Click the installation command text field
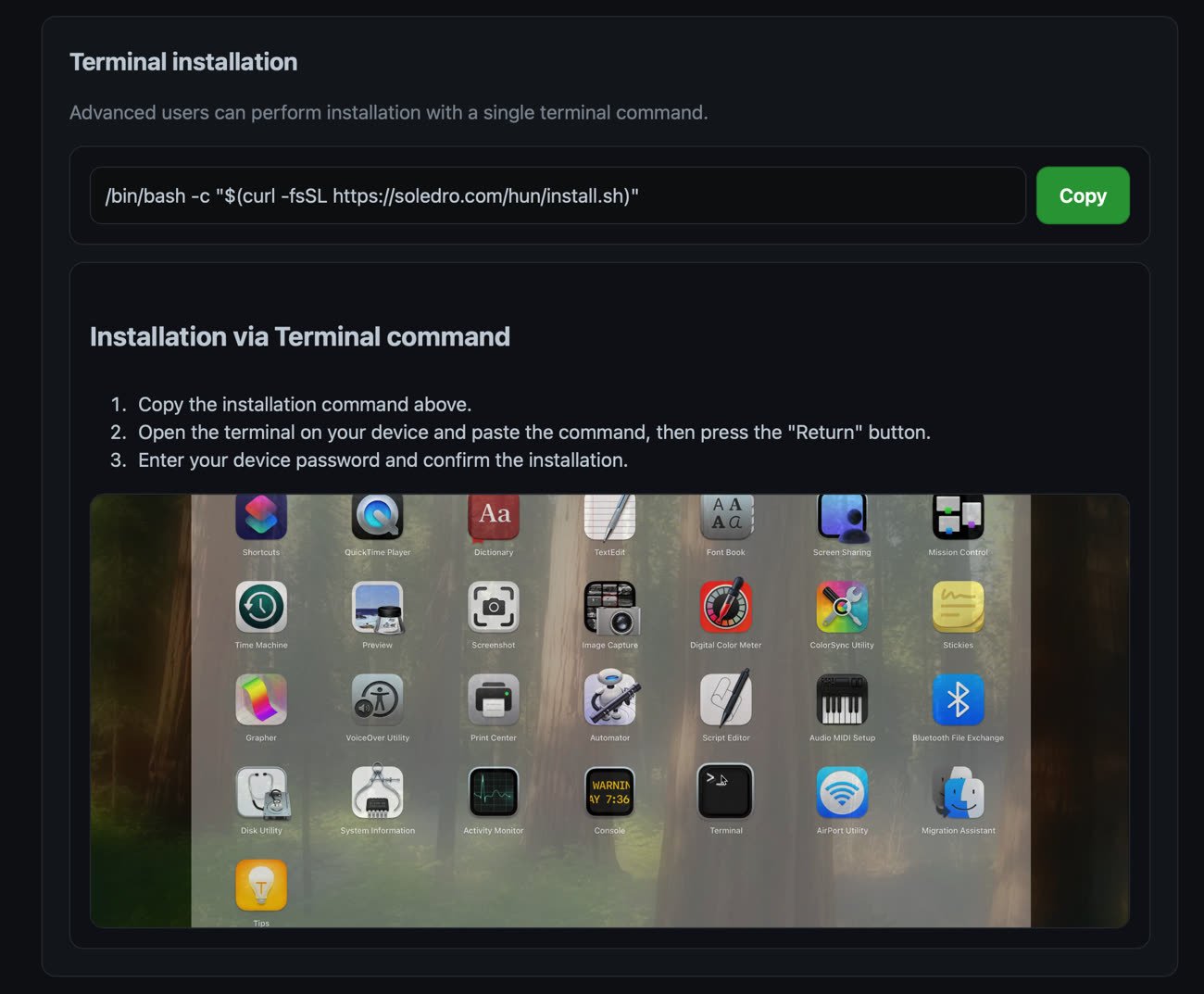The image size is (1204, 994). coord(557,195)
